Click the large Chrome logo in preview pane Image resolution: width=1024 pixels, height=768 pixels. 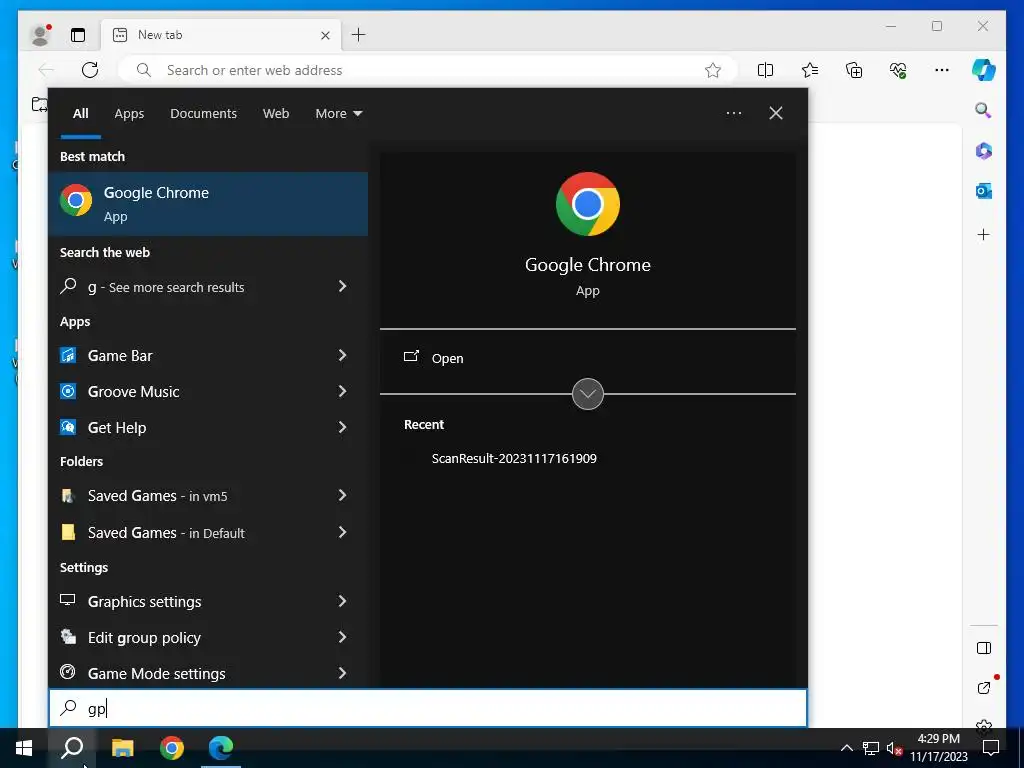588,204
